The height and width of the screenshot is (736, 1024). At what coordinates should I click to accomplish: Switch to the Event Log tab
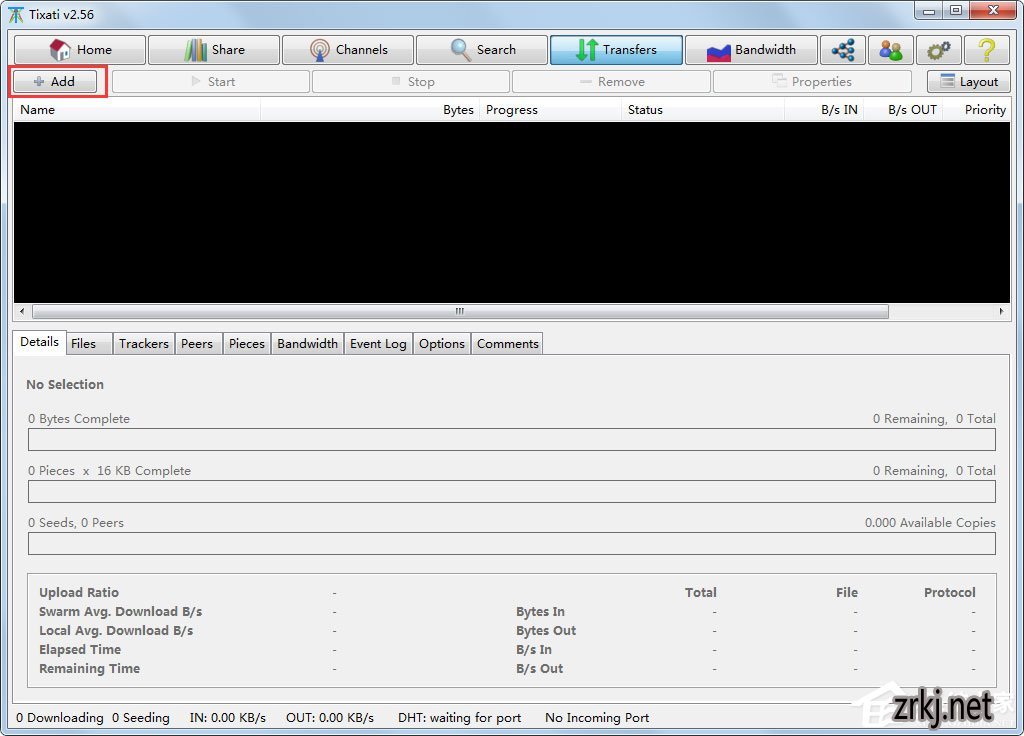(x=378, y=344)
